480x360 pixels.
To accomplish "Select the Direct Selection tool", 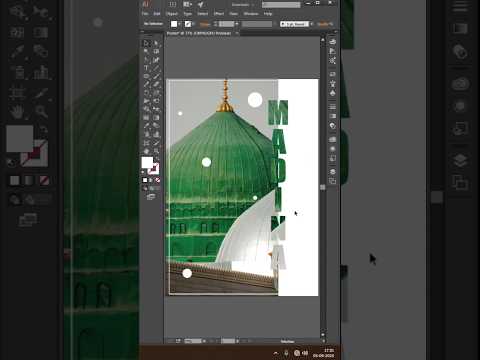I will pyautogui.click(x=156, y=43).
